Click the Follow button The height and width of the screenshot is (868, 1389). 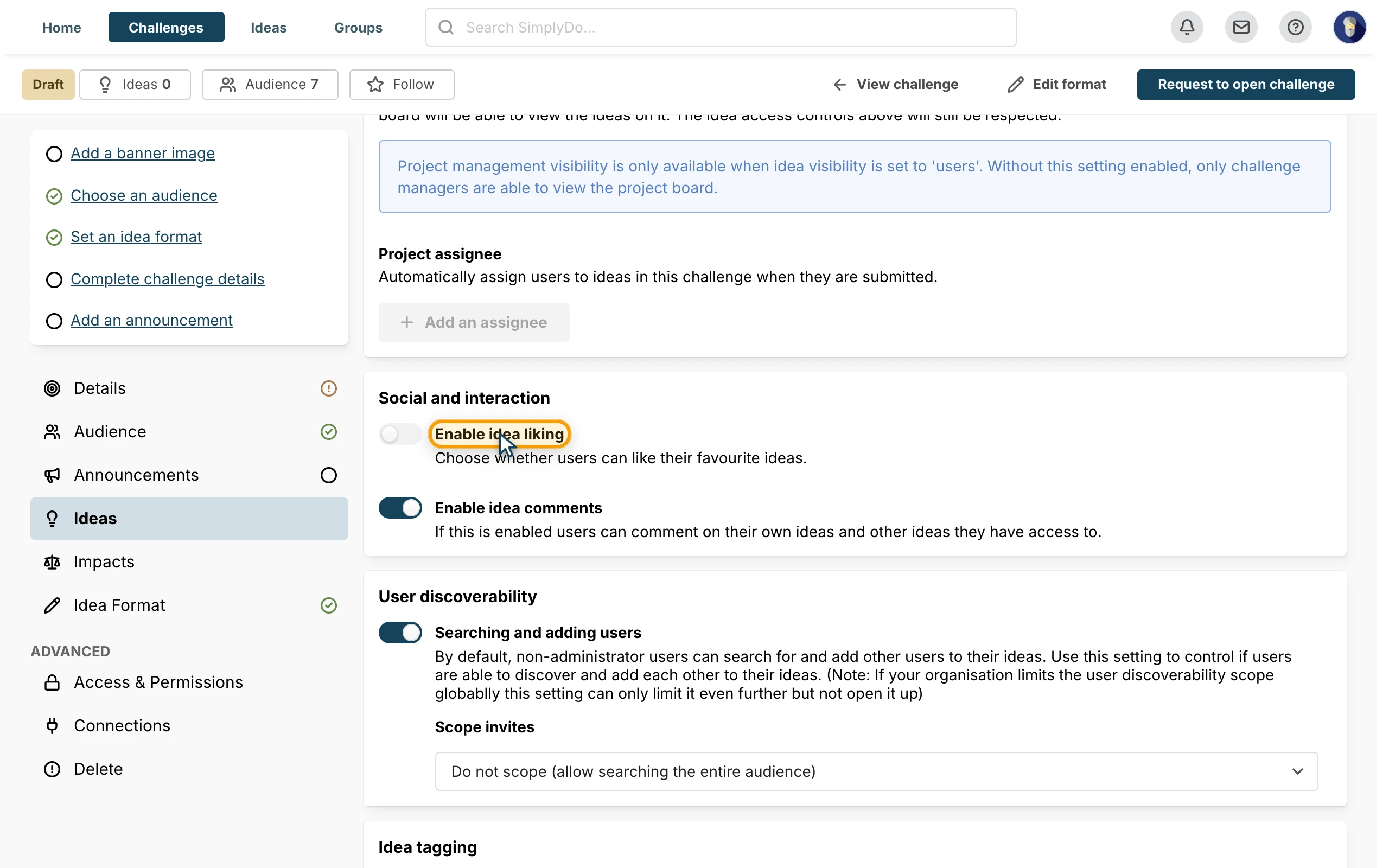(x=402, y=85)
